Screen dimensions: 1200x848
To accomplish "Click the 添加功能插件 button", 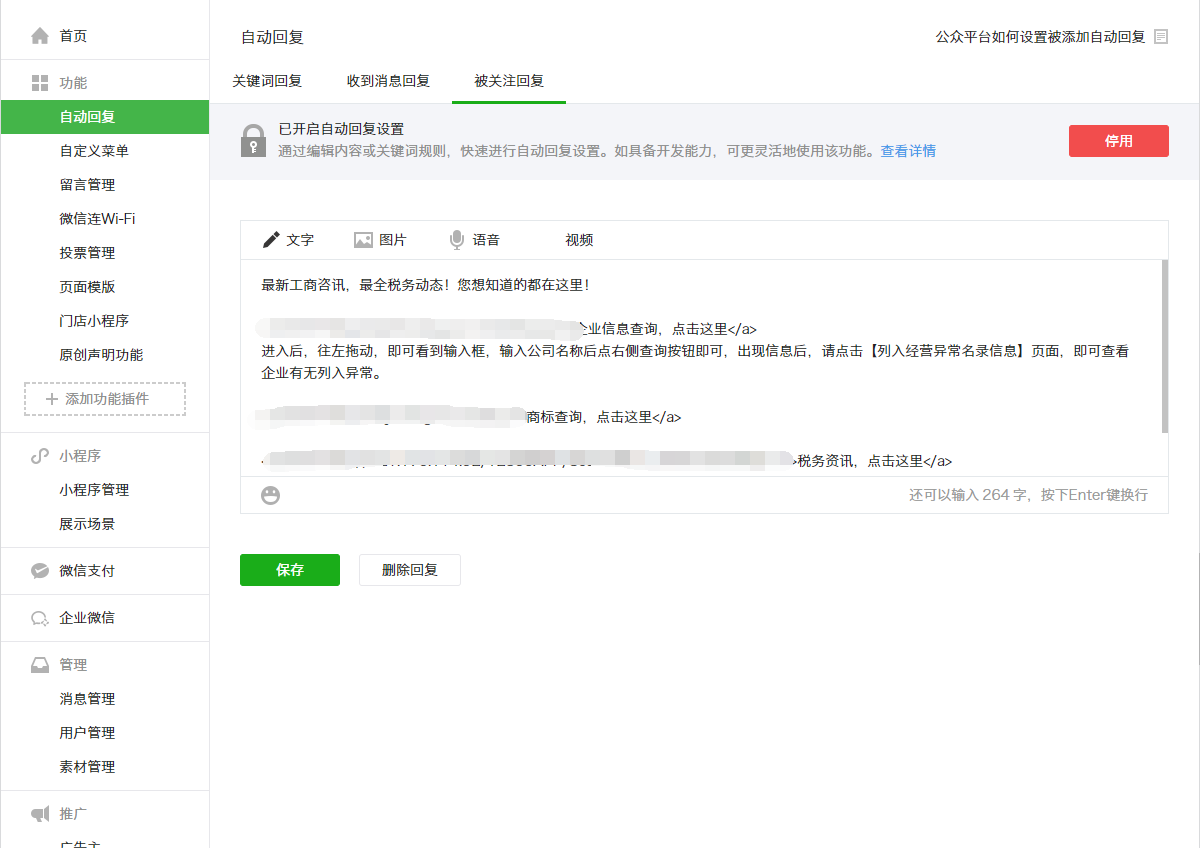I will (105, 399).
